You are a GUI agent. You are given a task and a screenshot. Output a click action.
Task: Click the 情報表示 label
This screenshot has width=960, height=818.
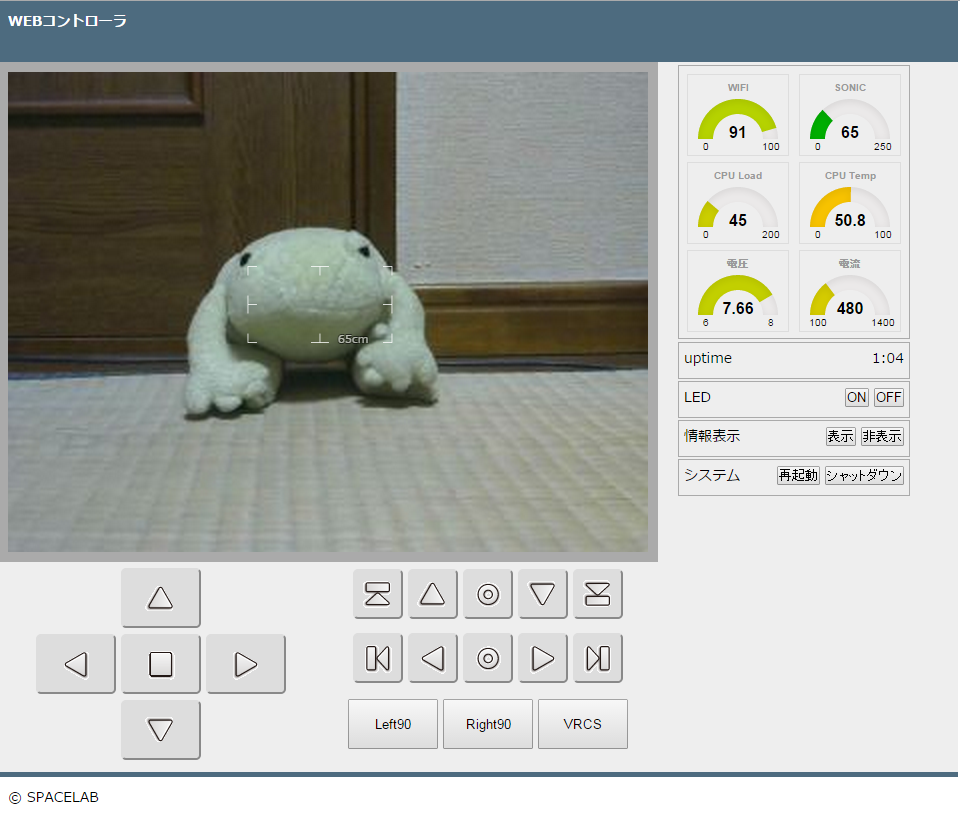(x=712, y=436)
